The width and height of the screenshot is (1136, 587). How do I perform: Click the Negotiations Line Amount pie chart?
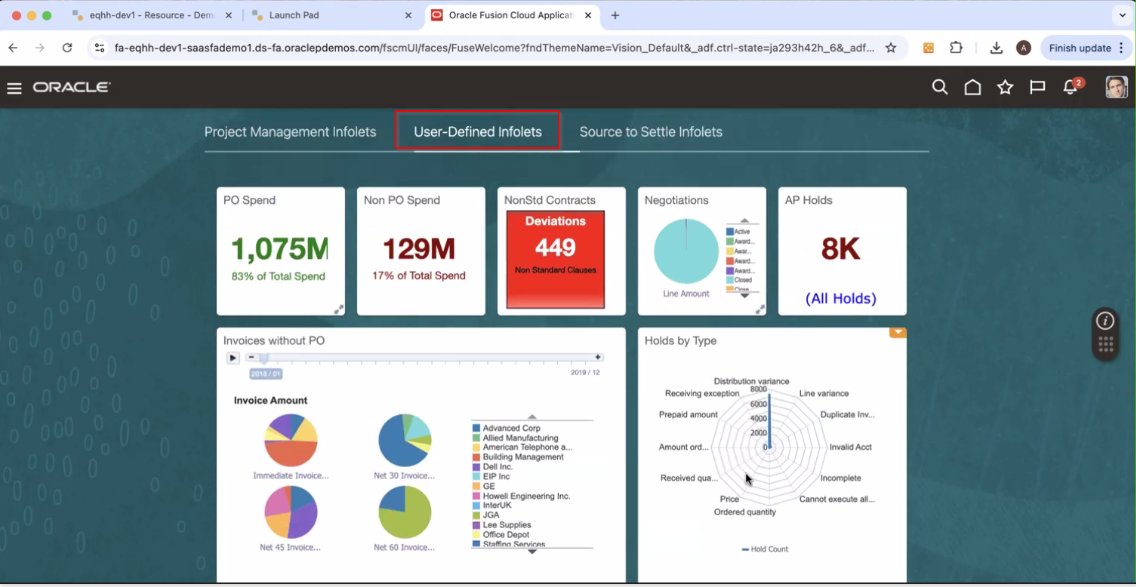685,251
